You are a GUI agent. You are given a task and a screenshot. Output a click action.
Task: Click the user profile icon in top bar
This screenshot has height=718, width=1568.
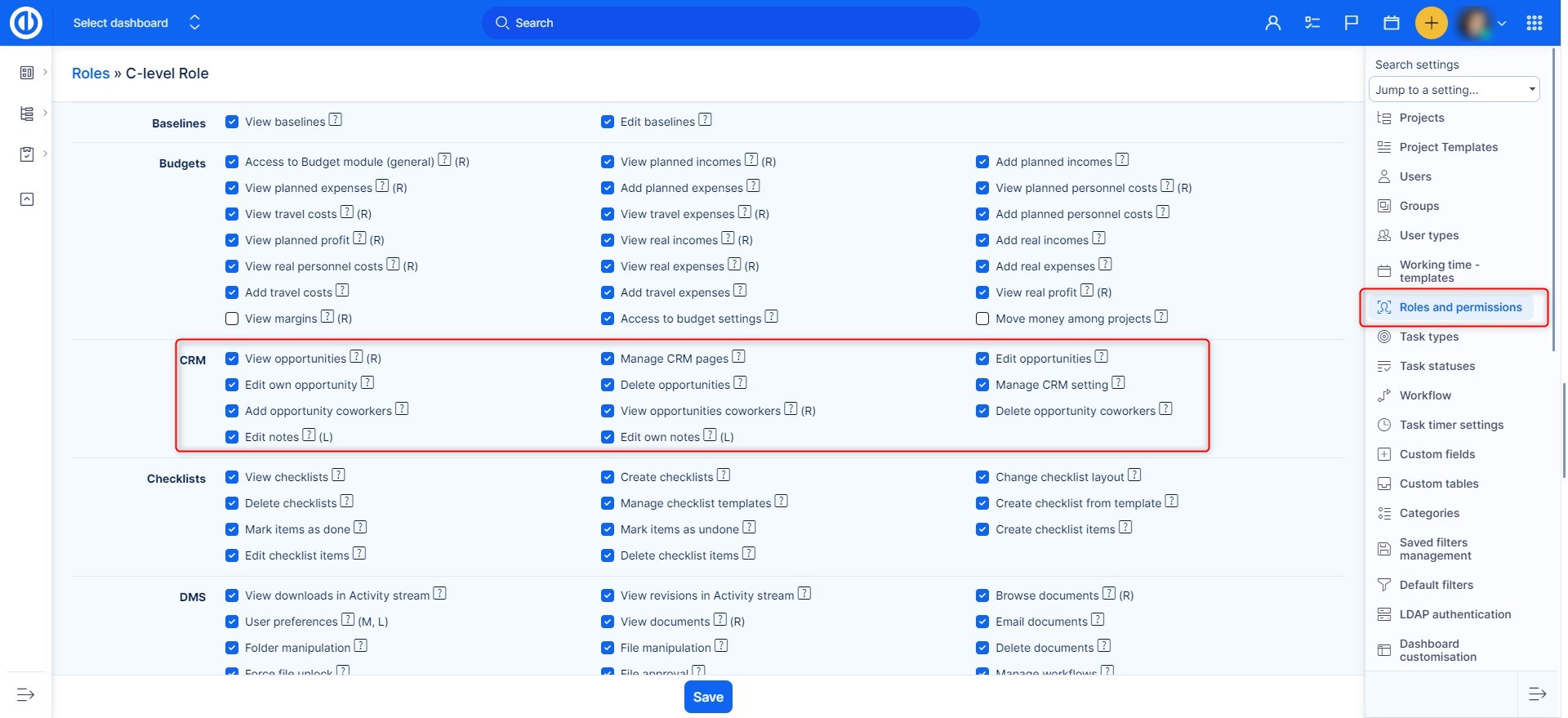click(1272, 23)
